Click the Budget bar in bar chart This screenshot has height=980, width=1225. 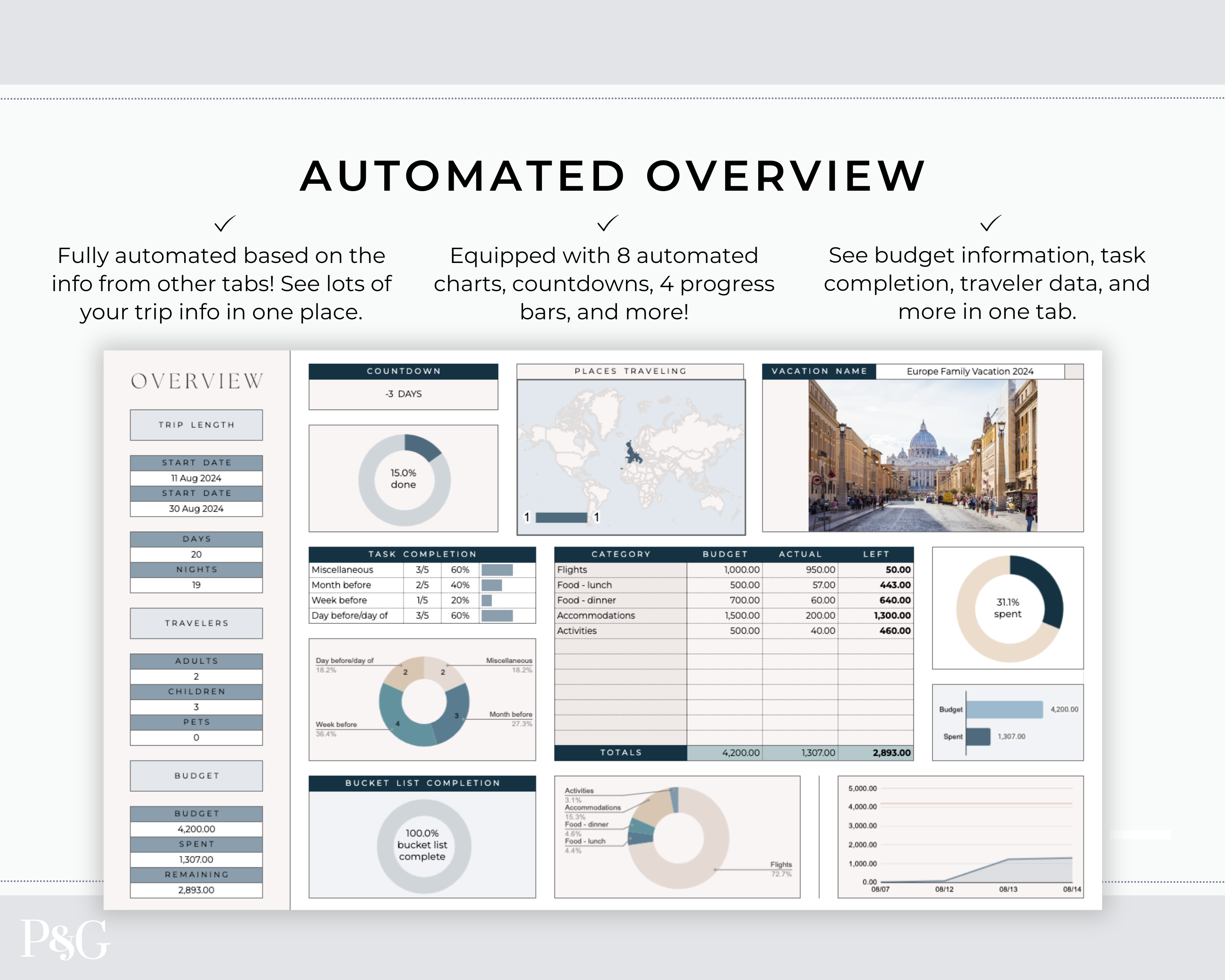(1004, 710)
